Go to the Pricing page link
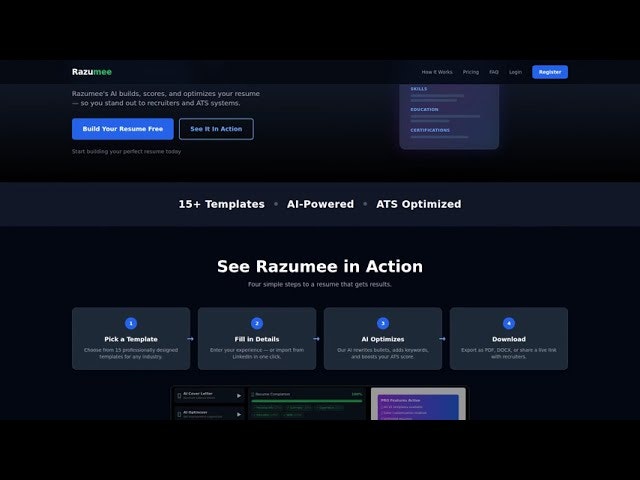Viewport: 640px width, 480px height. pyautogui.click(x=471, y=72)
